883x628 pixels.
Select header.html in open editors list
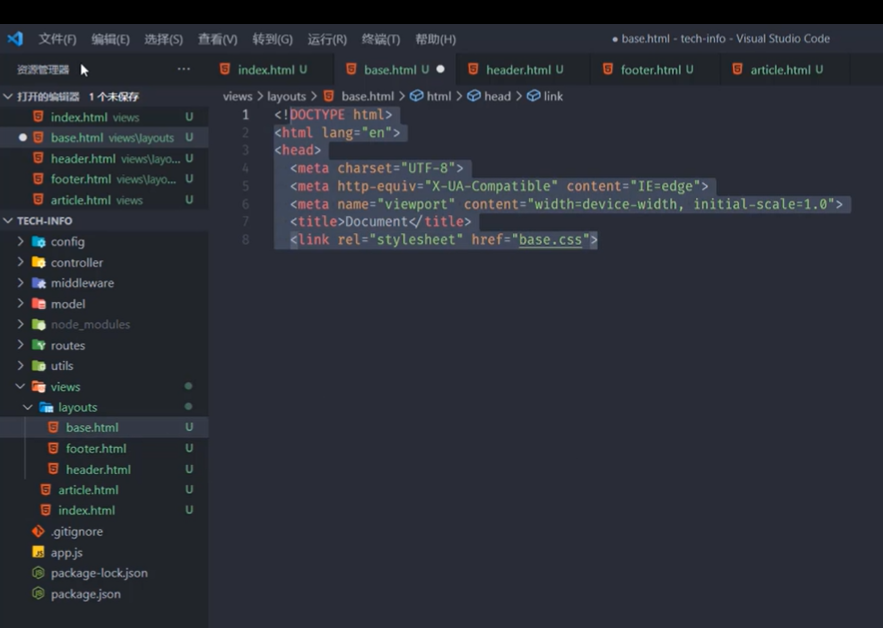(x=104, y=159)
